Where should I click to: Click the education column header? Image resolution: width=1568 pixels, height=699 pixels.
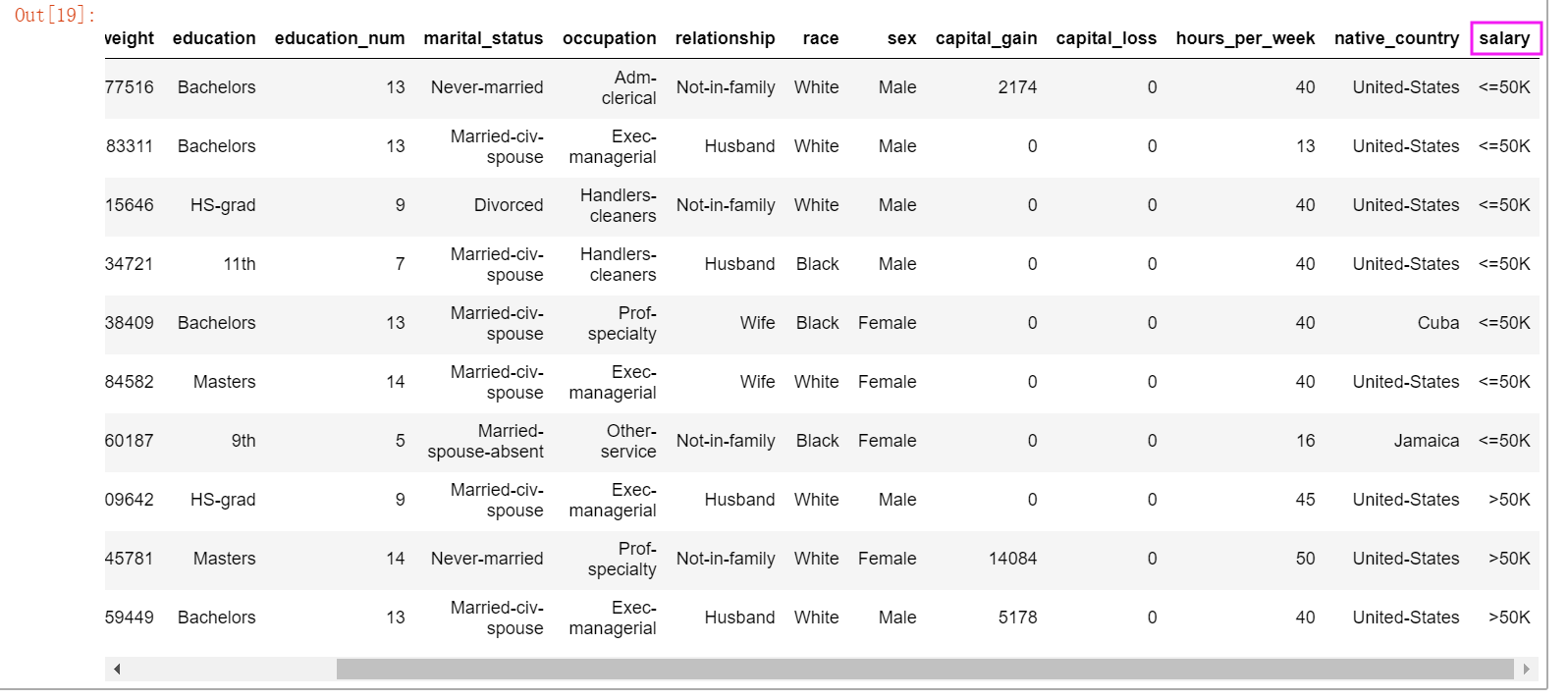click(214, 38)
